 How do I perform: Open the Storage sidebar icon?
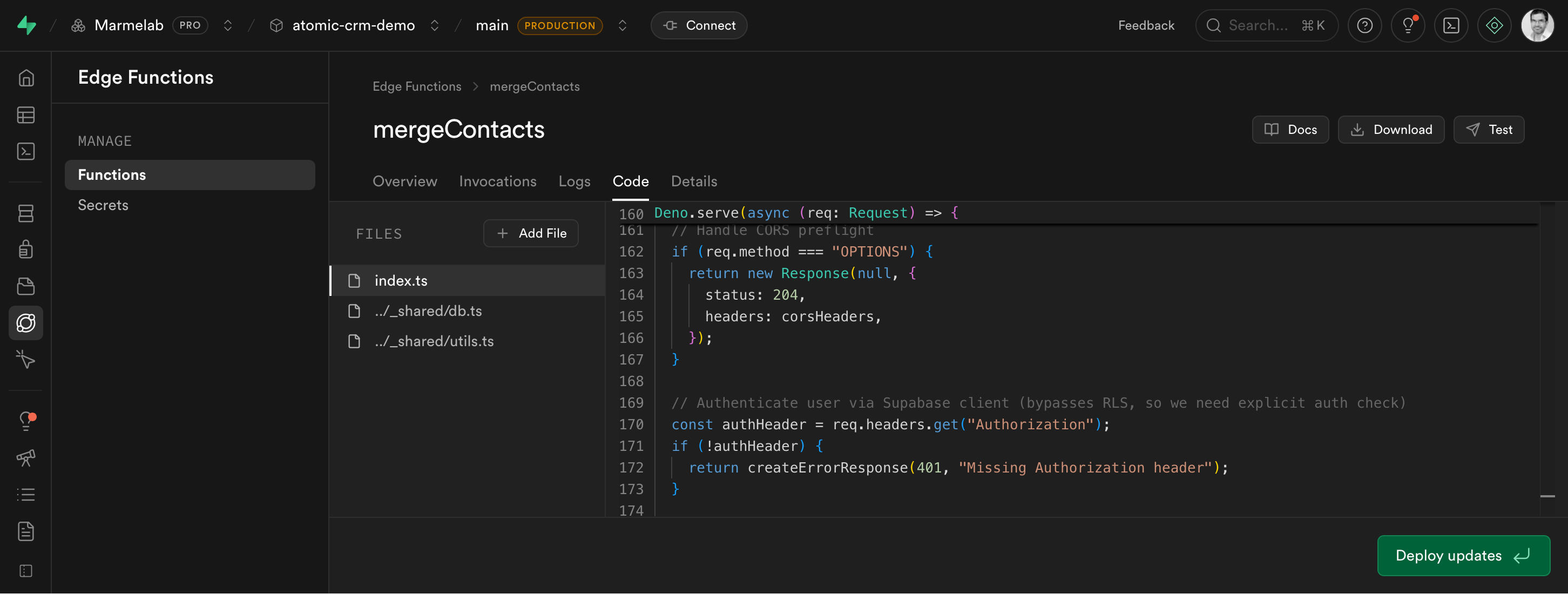[x=25, y=286]
